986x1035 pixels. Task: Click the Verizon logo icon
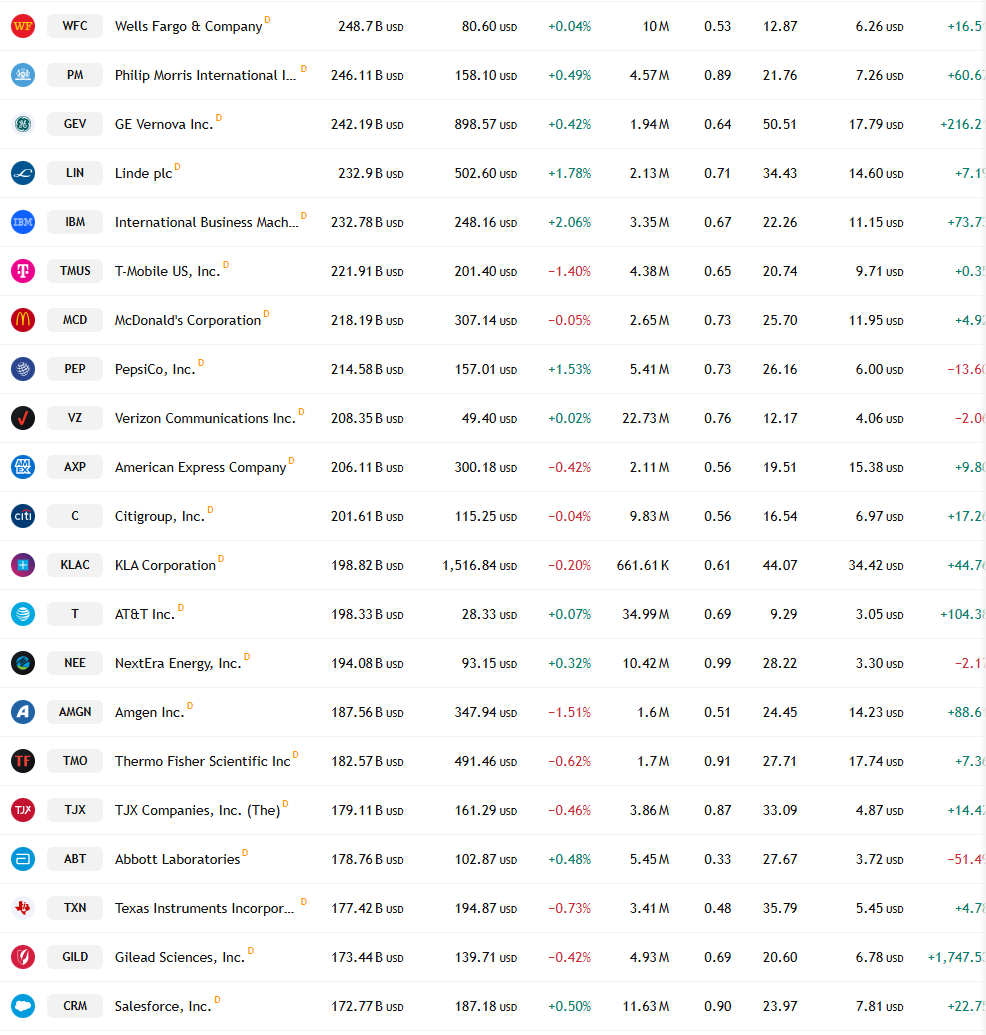point(23,418)
